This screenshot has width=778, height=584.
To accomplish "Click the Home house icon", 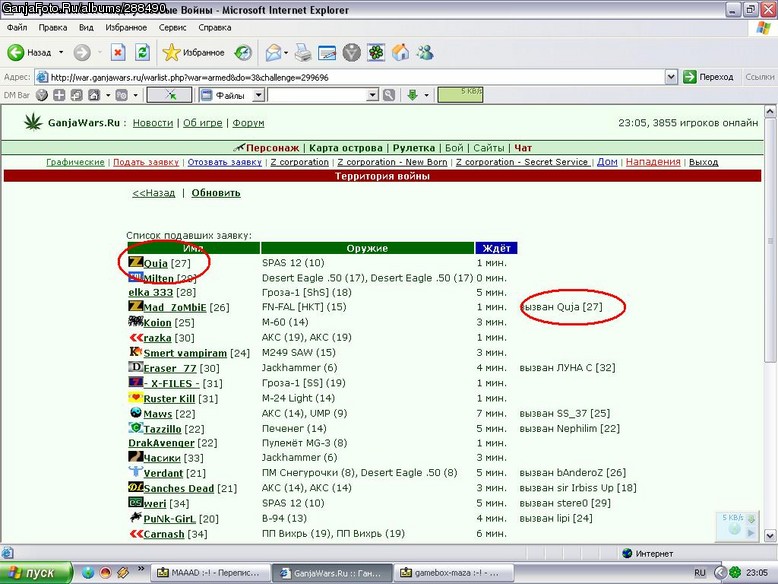I will coord(401,52).
